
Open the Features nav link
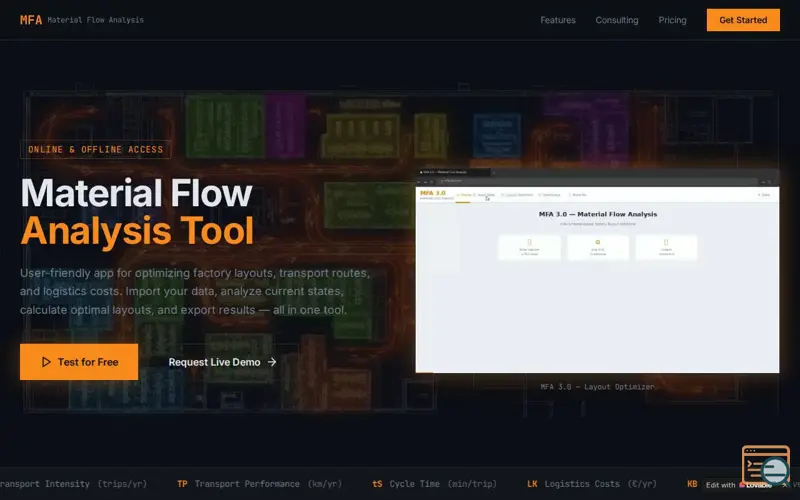point(558,20)
